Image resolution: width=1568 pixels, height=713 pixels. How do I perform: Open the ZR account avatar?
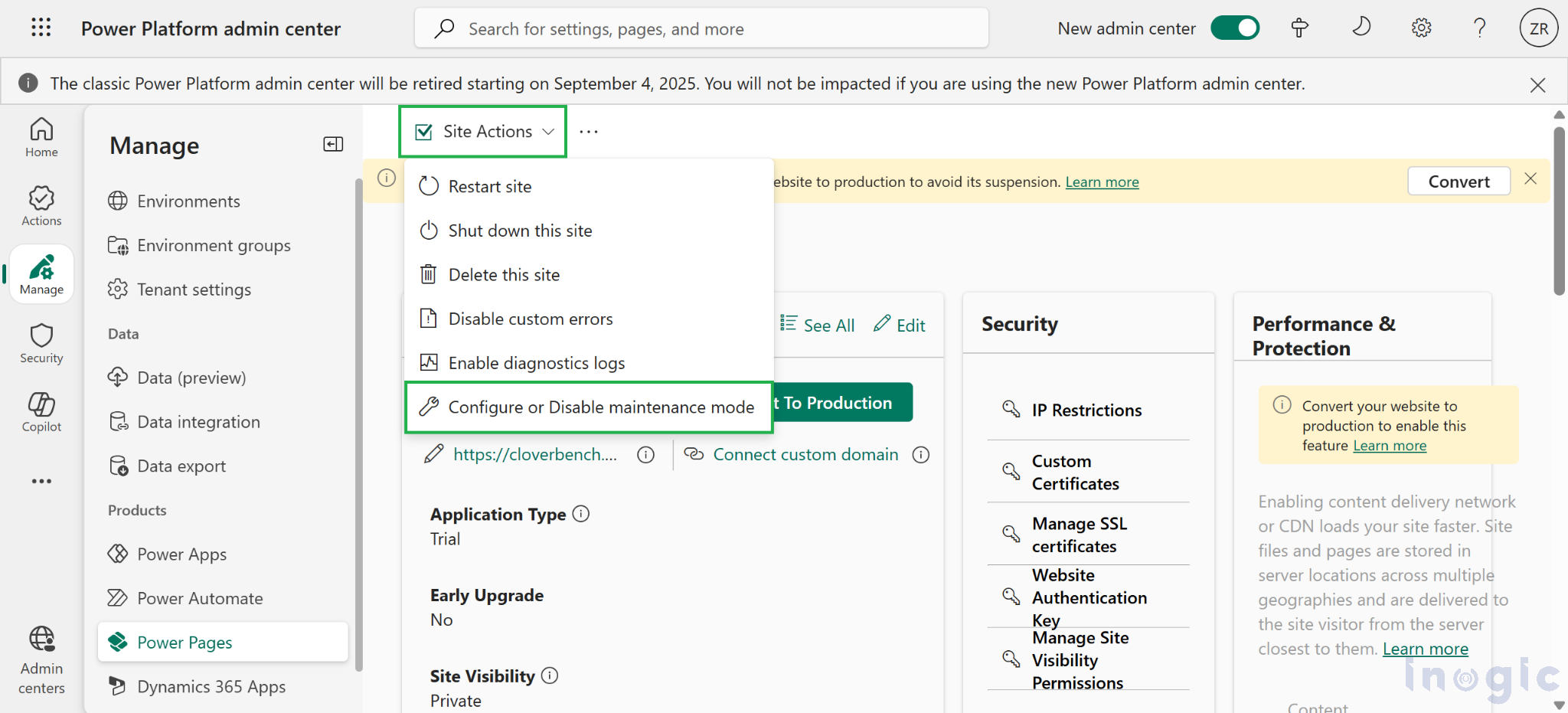(1538, 28)
